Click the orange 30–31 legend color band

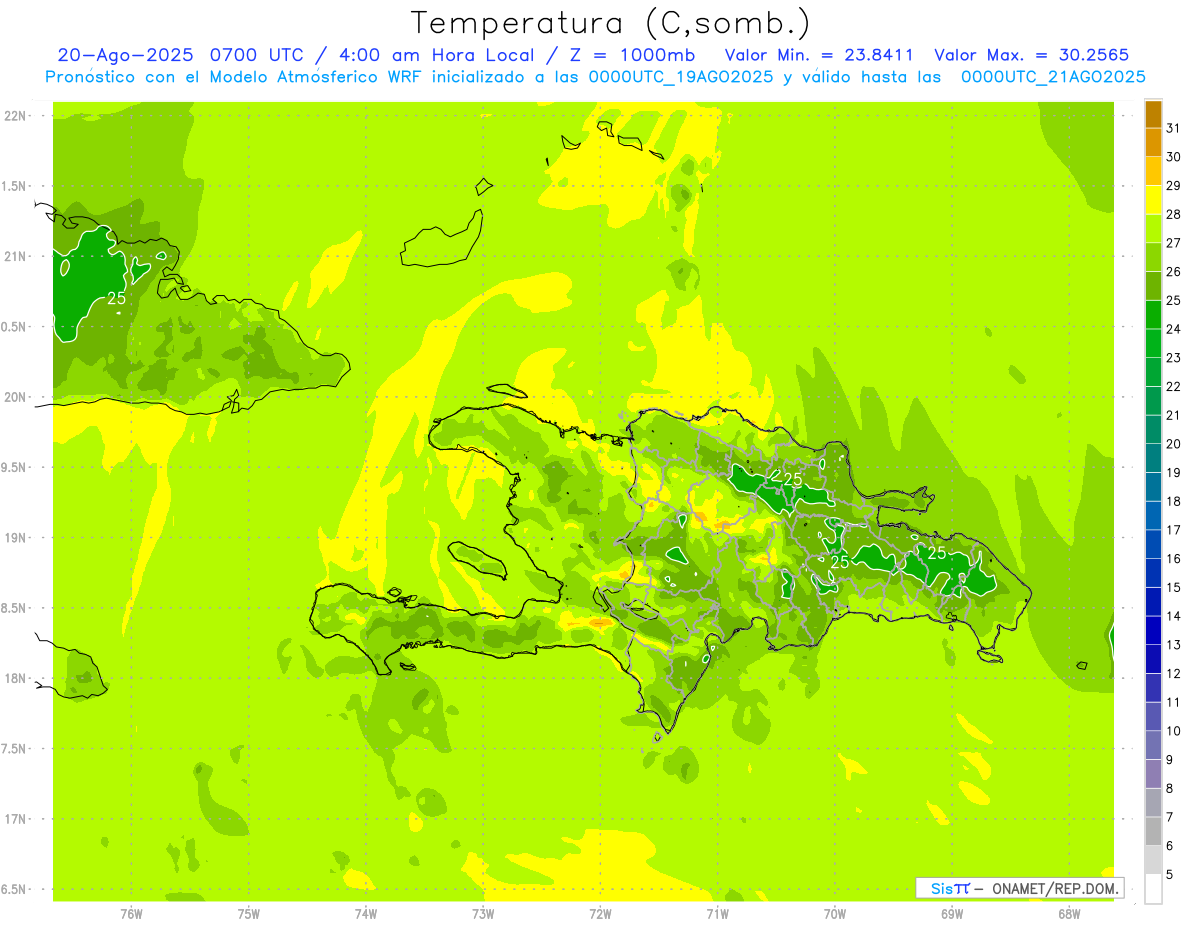click(x=1153, y=143)
